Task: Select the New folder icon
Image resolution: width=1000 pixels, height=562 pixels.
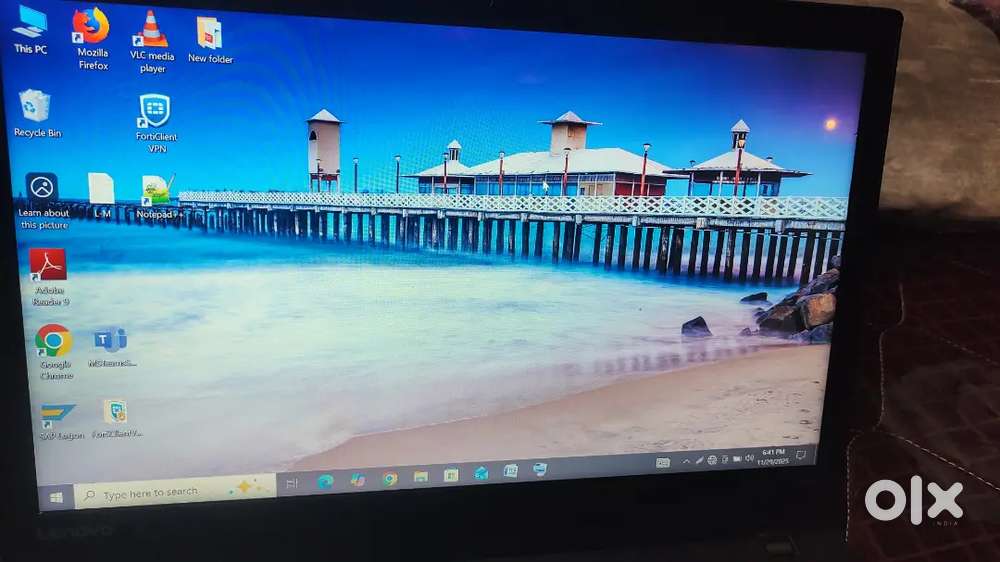Action: pyautogui.click(x=209, y=34)
